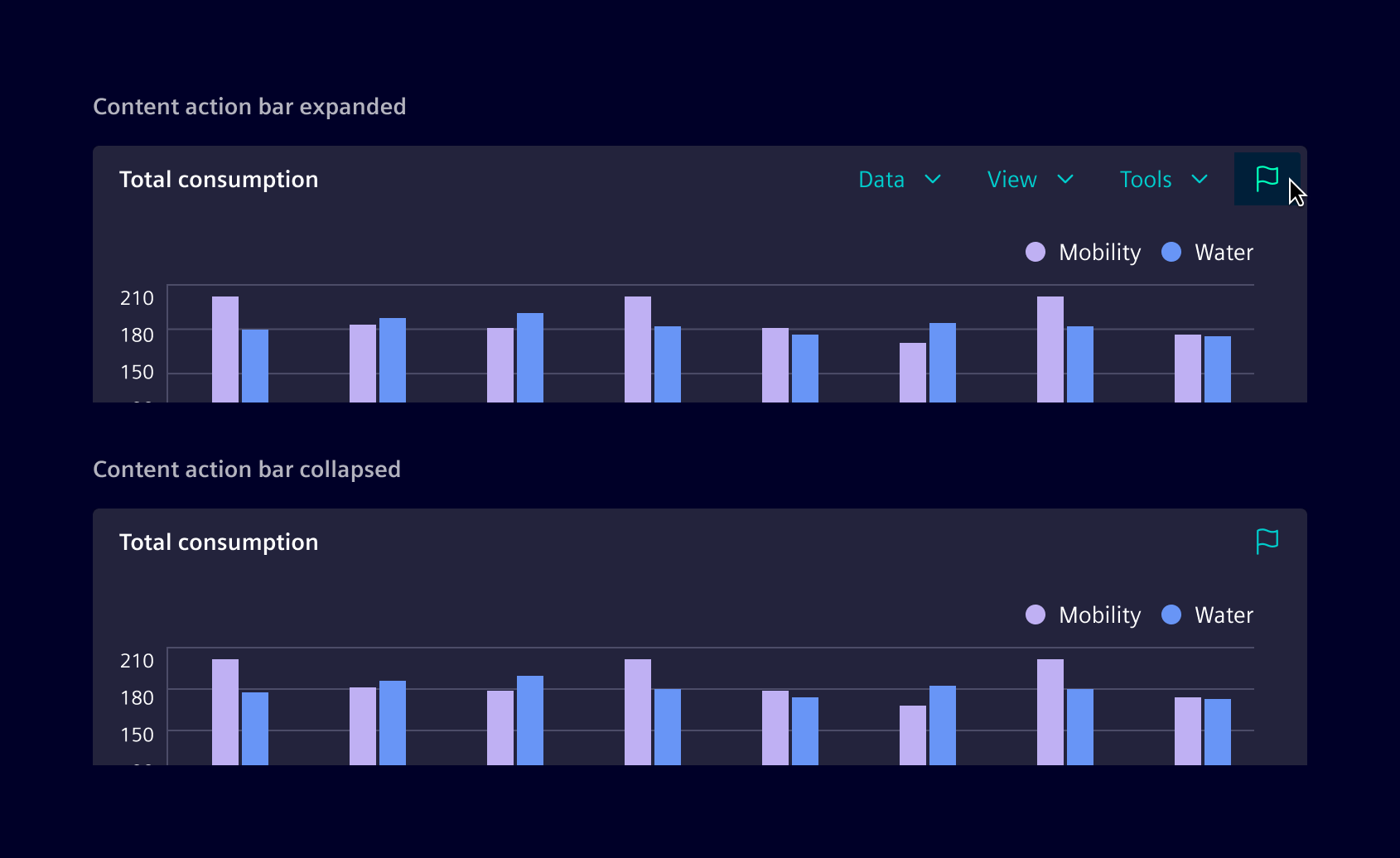Select Tools in the content action bar
This screenshot has width=1400, height=858.
coord(1163,179)
